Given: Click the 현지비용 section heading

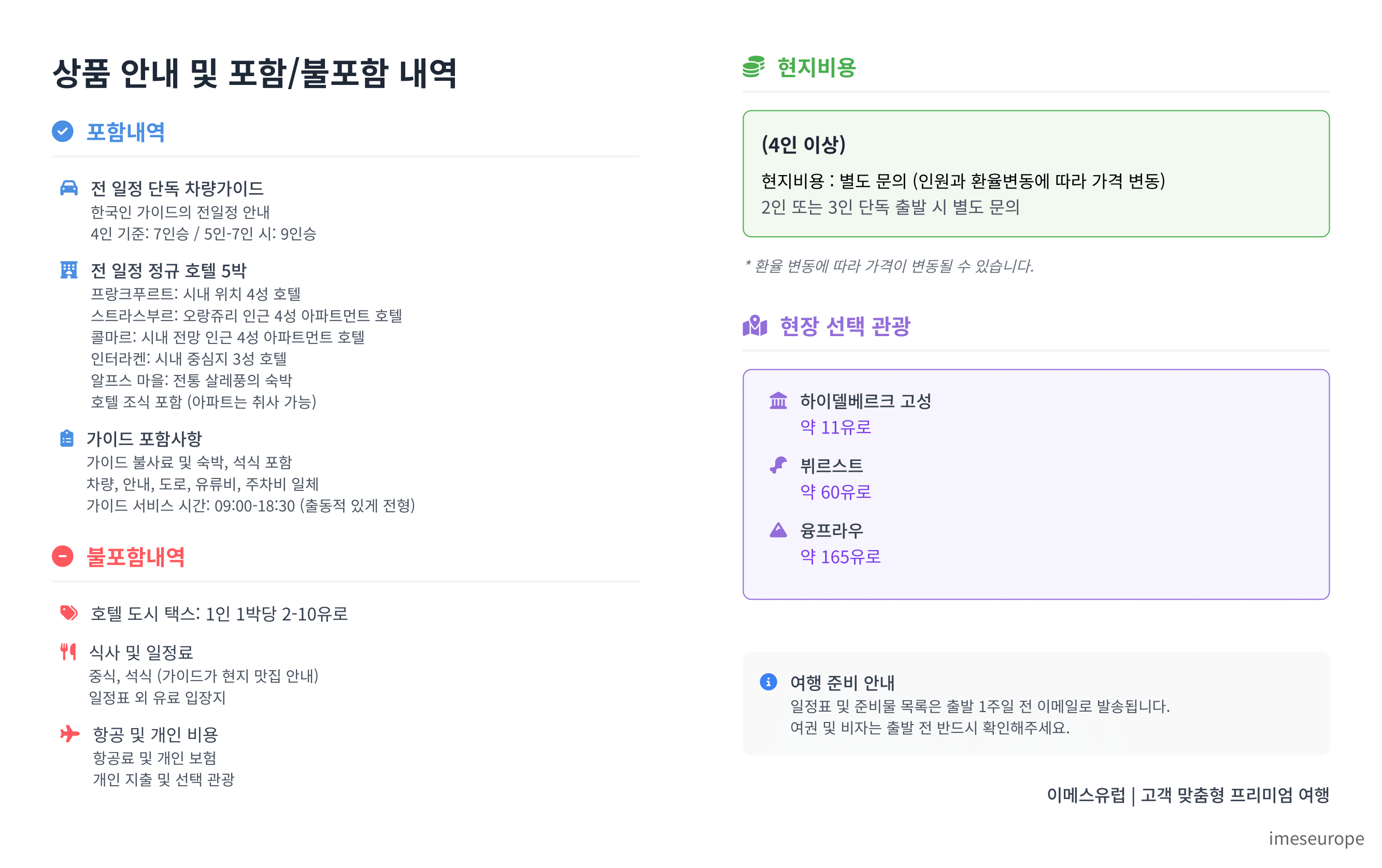Looking at the screenshot, I should tap(816, 68).
